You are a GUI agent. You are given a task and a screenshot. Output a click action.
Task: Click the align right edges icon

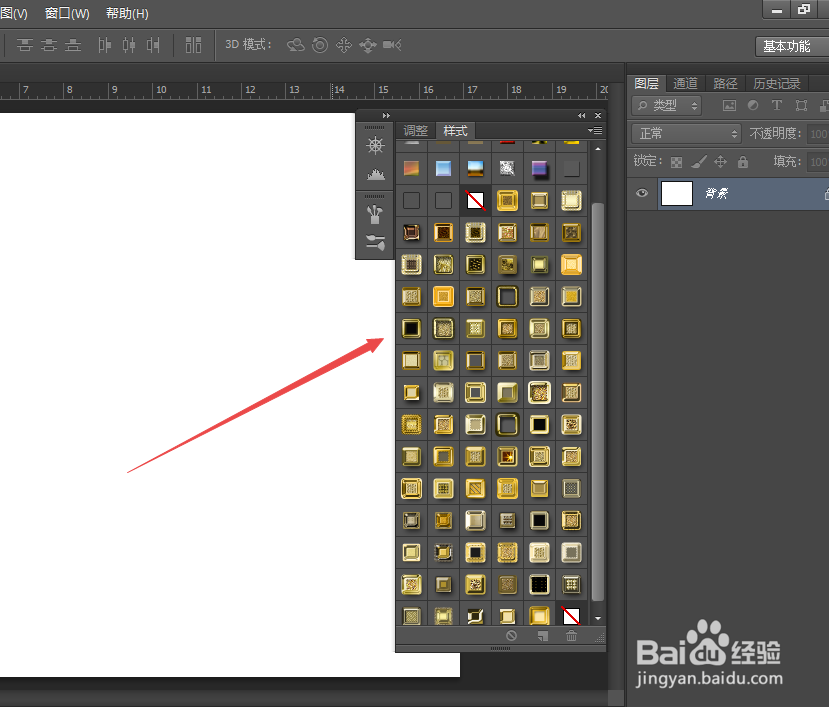click(x=153, y=45)
